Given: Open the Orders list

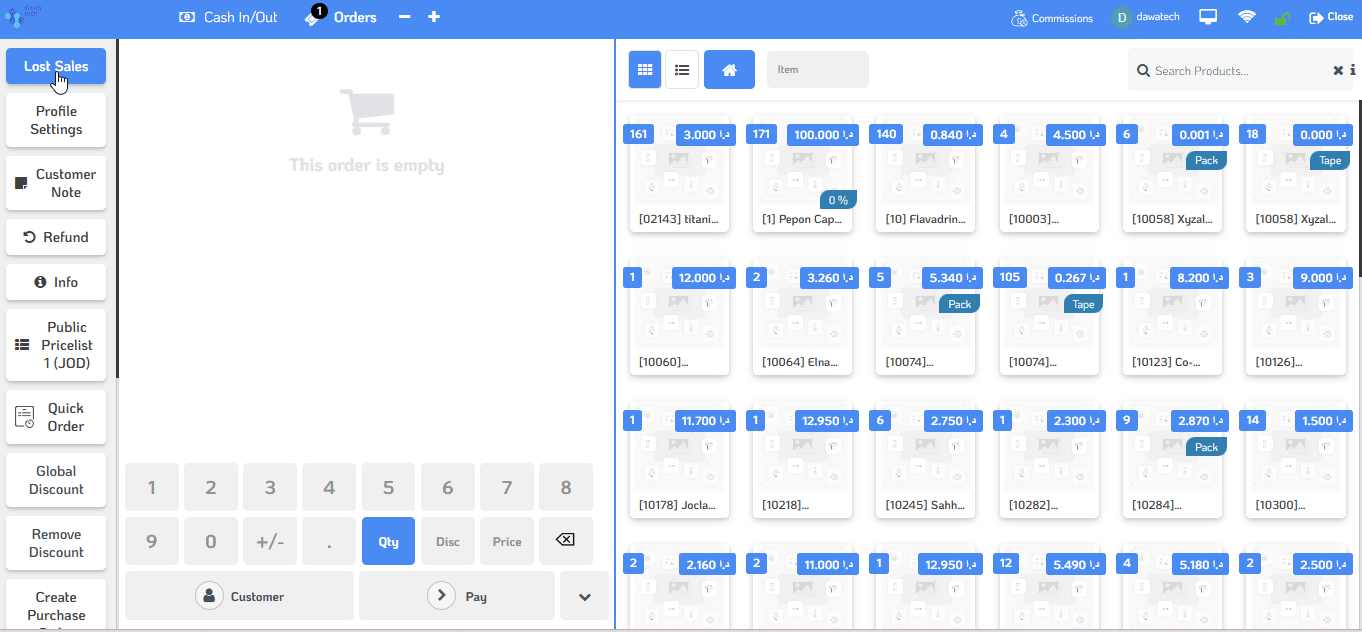Looking at the screenshot, I should pos(341,17).
